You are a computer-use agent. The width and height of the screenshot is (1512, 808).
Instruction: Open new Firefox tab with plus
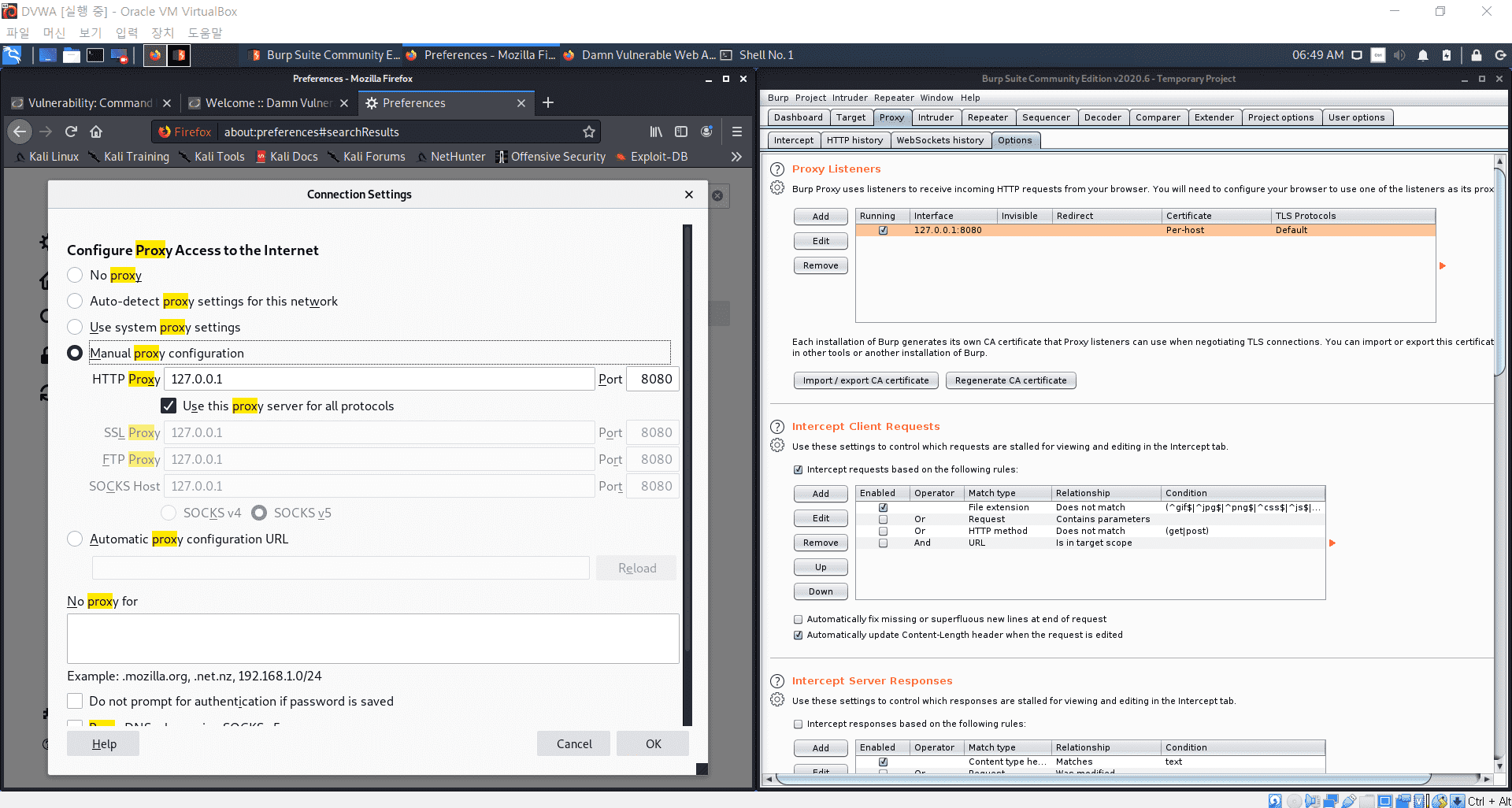548,102
